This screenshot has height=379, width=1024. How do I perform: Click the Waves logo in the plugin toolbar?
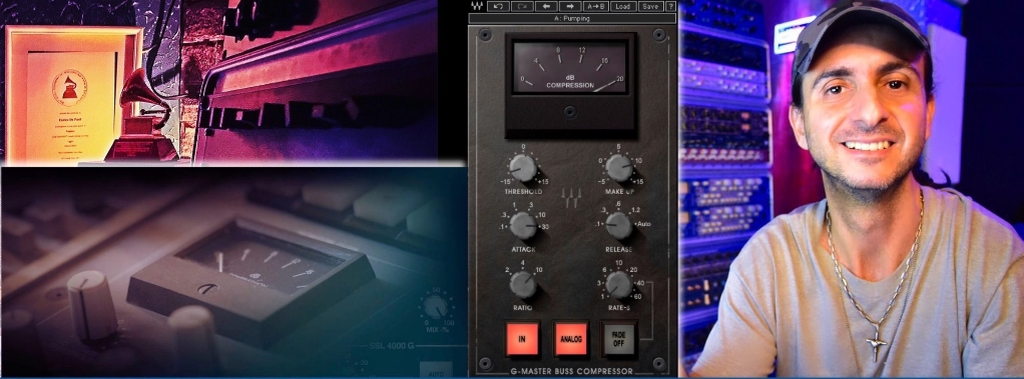[x=477, y=6]
